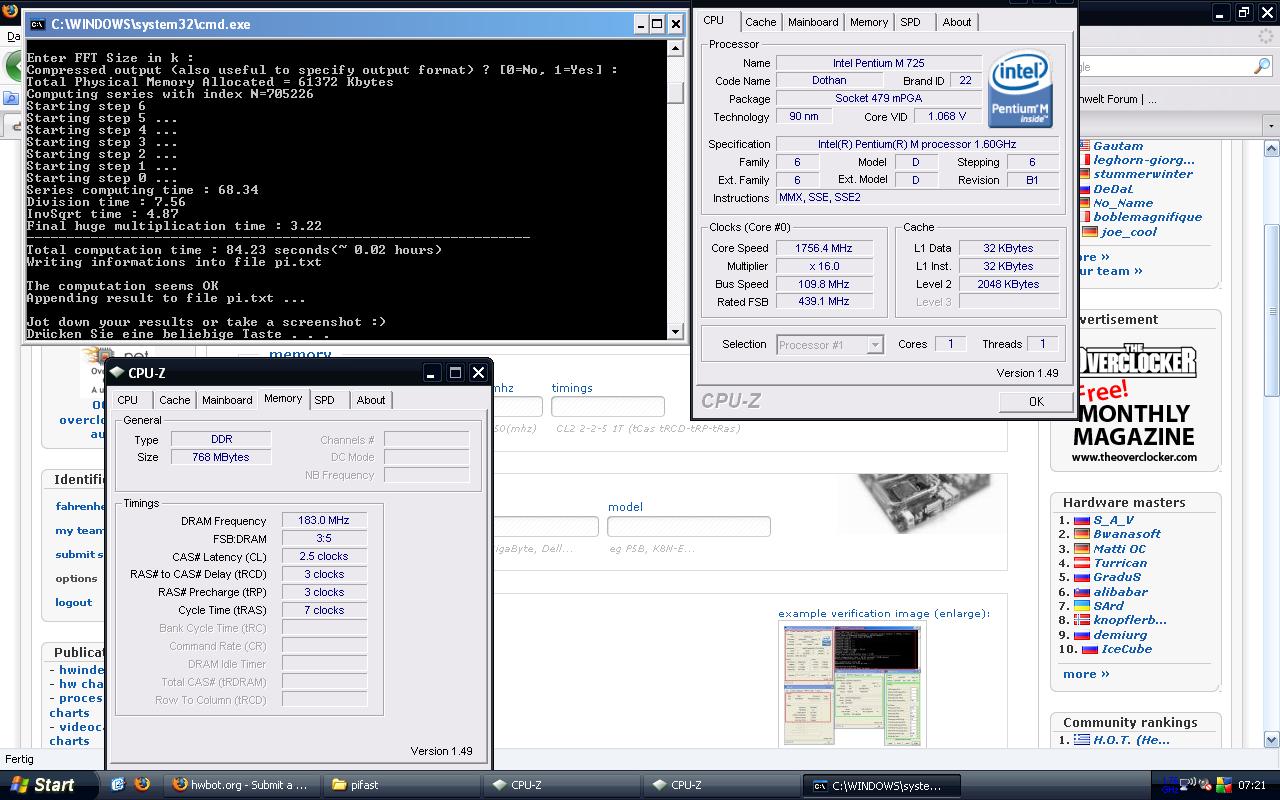Click the 'options' sidebar link
The height and width of the screenshot is (800, 1280).
pyautogui.click(x=76, y=579)
